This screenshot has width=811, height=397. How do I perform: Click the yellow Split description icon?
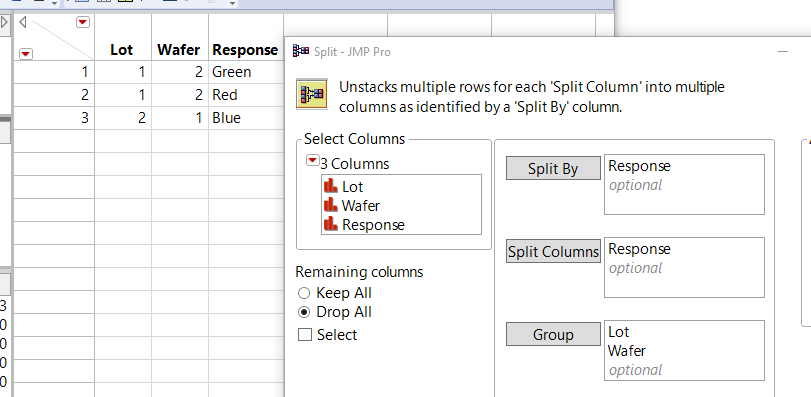tap(312, 95)
